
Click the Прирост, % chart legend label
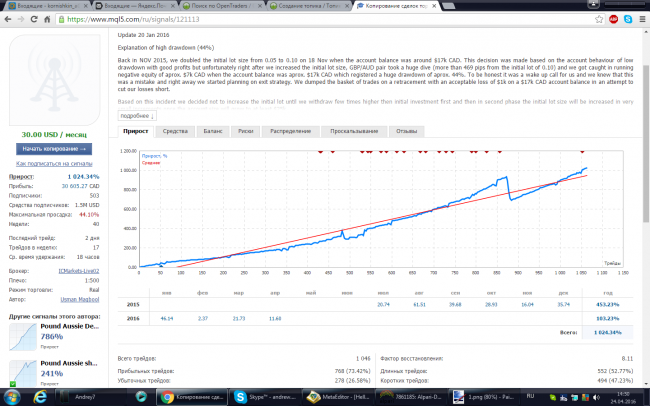155,156
